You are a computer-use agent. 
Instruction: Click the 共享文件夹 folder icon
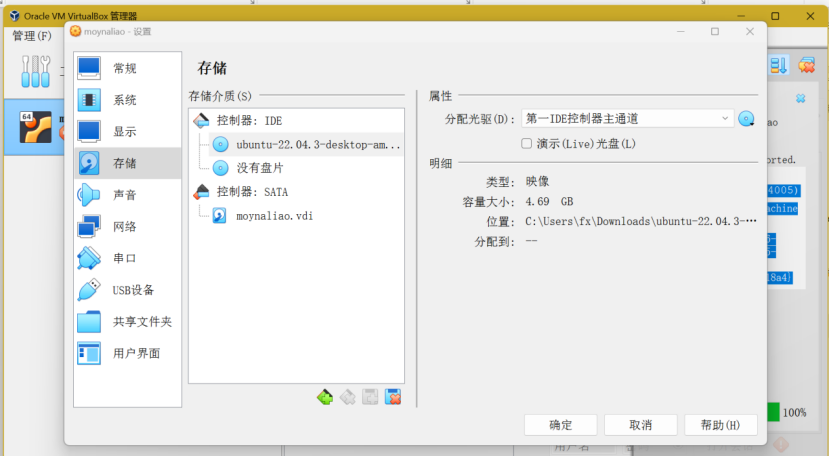point(89,321)
